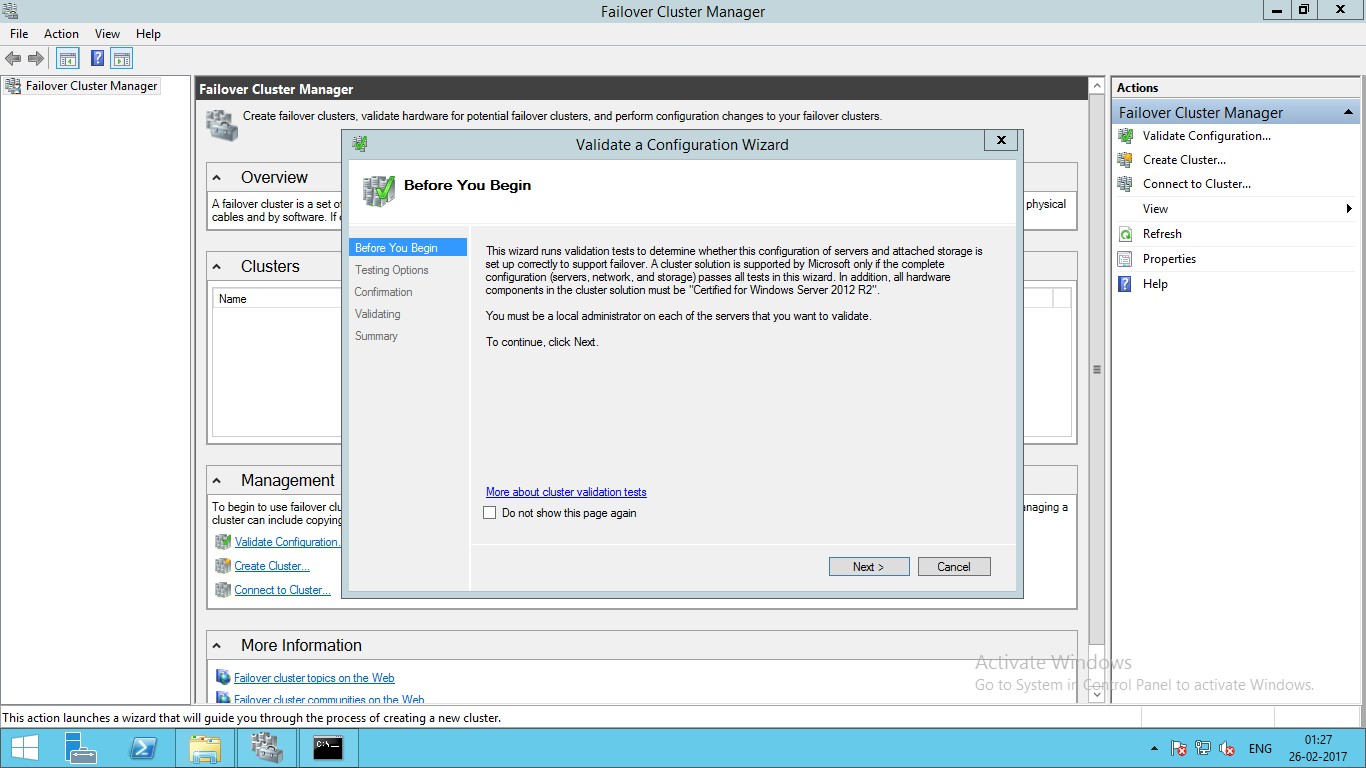The width and height of the screenshot is (1366, 768).
Task: Select the Testing Options wizard step
Action: pos(392,270)
